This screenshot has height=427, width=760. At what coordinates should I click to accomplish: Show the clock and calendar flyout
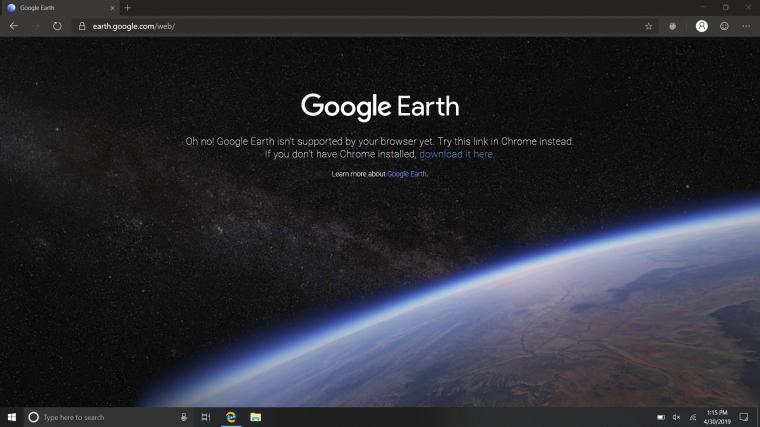[717, 417]
